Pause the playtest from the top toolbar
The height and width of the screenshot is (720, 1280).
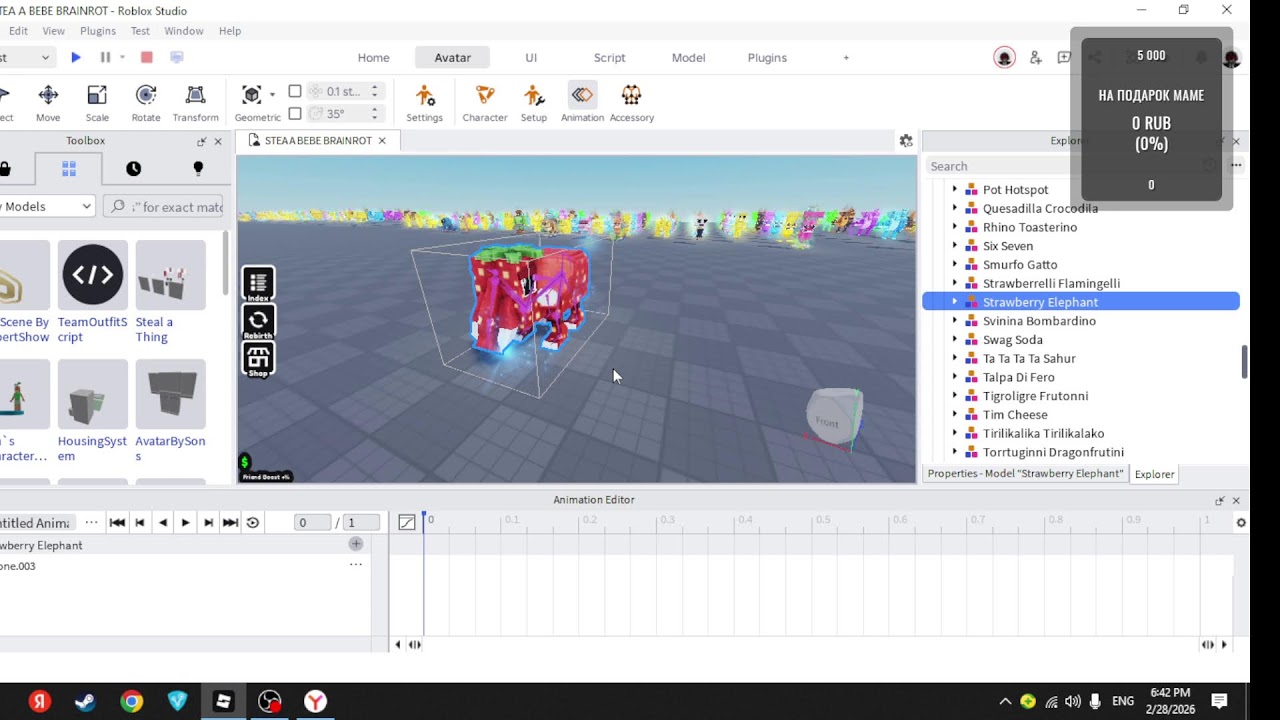tap(105, 58)
